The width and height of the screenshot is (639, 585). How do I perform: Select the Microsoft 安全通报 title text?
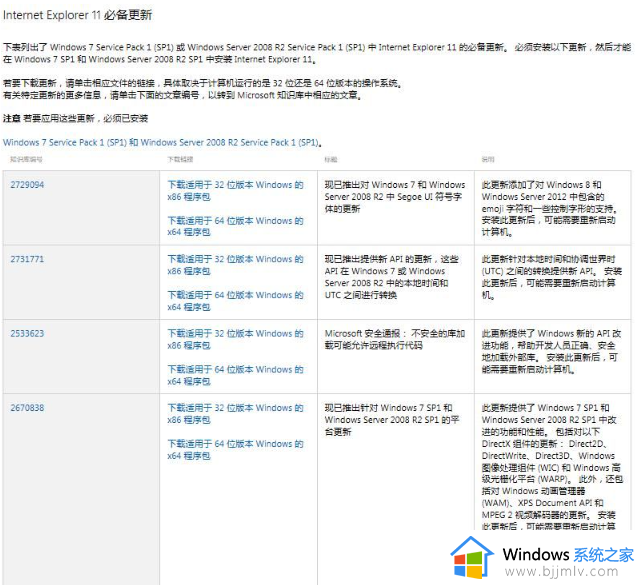click(x=394, y=339)
